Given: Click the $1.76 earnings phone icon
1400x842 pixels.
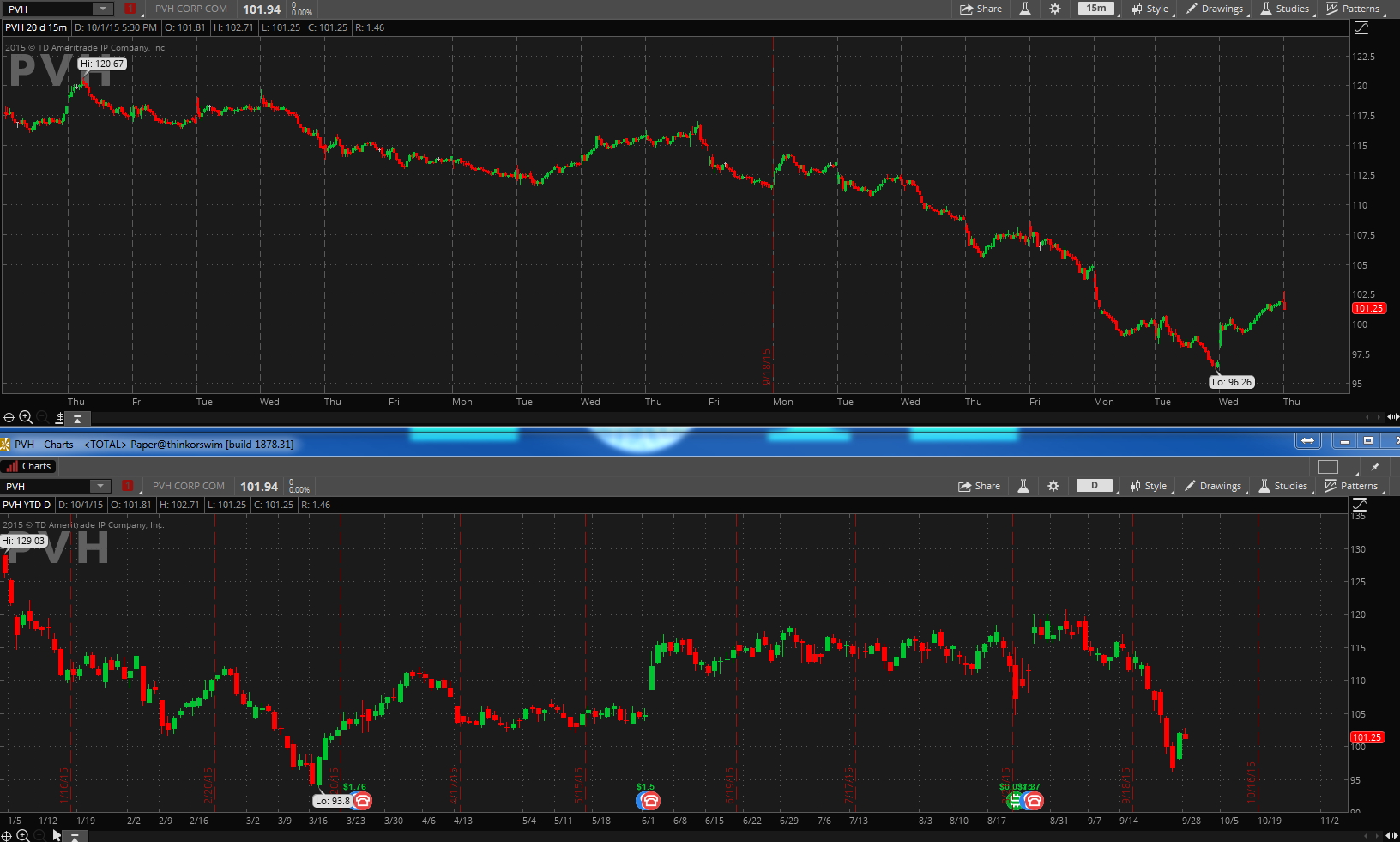Looking at the screenshot, I should (x=362, y=801).
